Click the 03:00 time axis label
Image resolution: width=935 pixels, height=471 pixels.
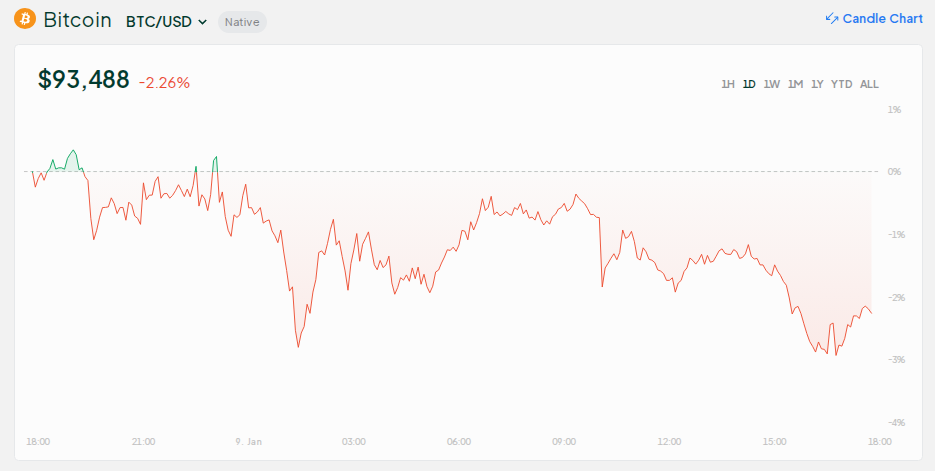[x=353, y=441]
